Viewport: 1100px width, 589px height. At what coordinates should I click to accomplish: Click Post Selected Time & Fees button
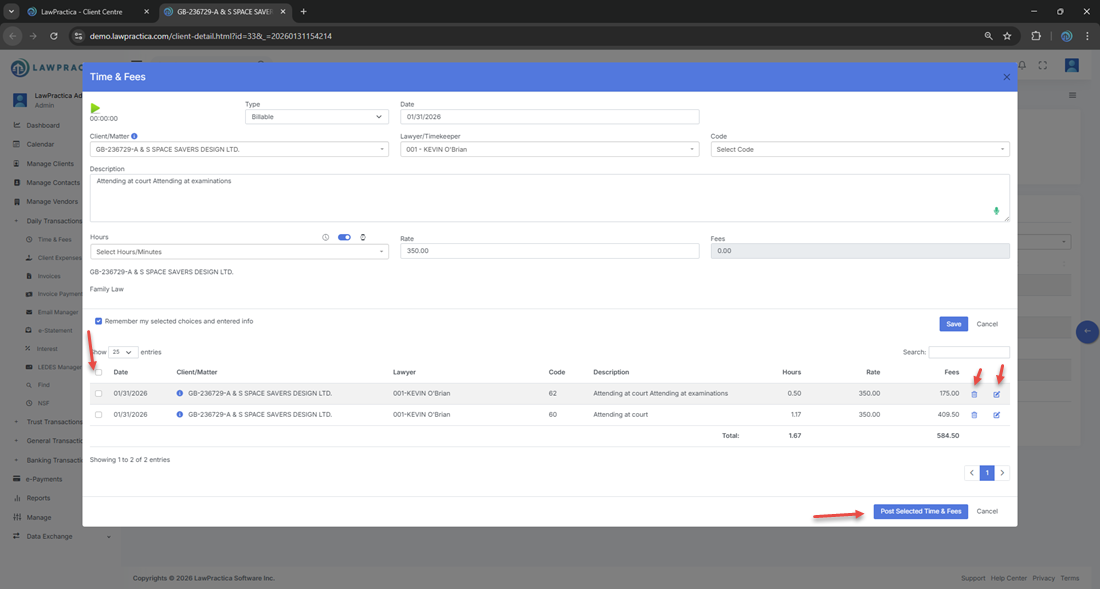920,511
